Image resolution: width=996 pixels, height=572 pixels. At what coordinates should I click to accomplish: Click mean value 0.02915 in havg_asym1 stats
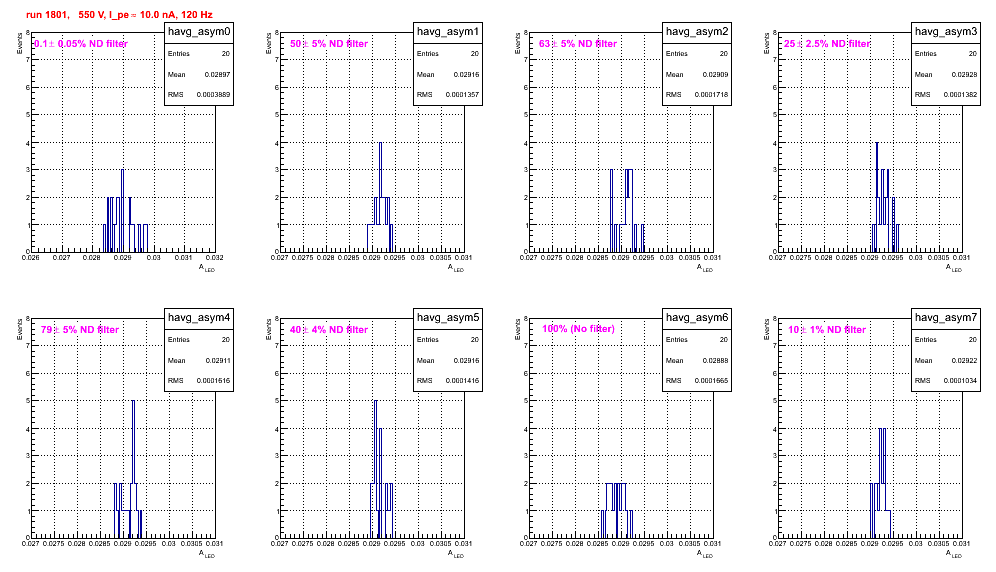(466, 74)
